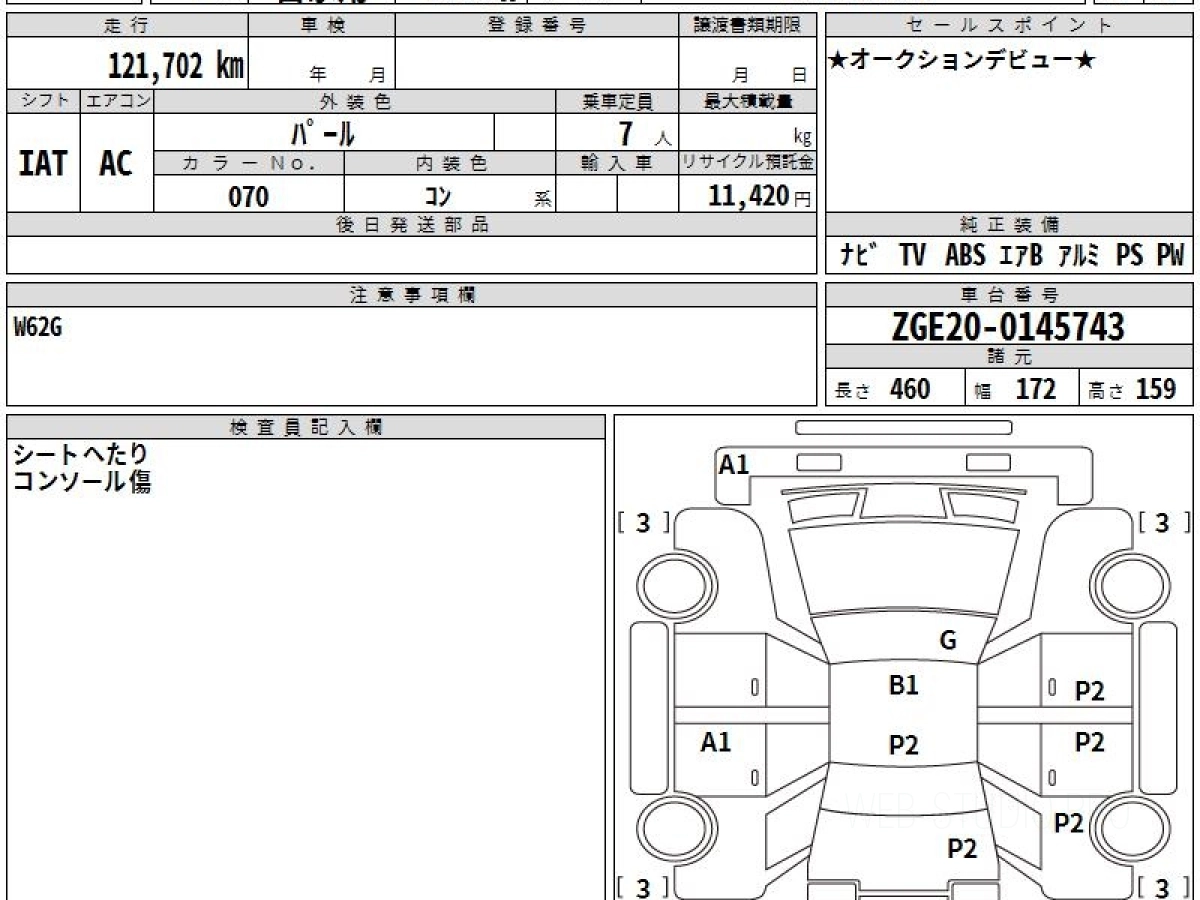Select the B1 mark on the roof
The width and height of the screenshot is (1200, 900).
(x=903, y=686)
